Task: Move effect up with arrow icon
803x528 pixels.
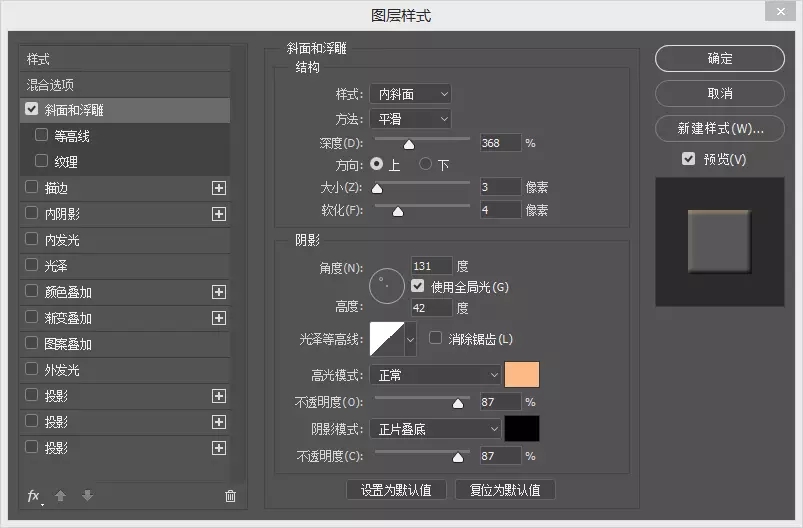Action: [x=60, y=496]
